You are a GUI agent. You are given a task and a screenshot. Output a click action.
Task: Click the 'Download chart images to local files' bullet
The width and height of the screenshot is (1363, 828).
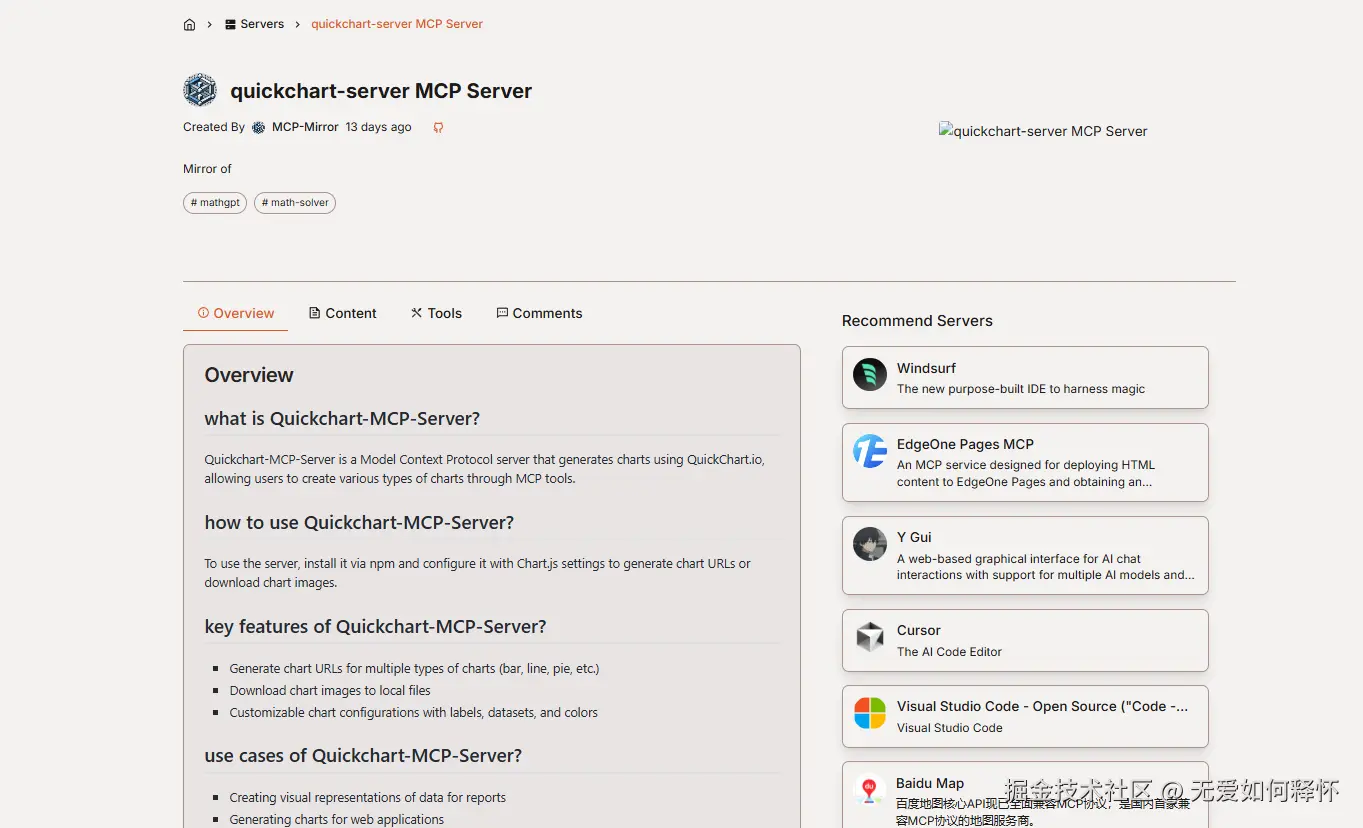point(330,691)
